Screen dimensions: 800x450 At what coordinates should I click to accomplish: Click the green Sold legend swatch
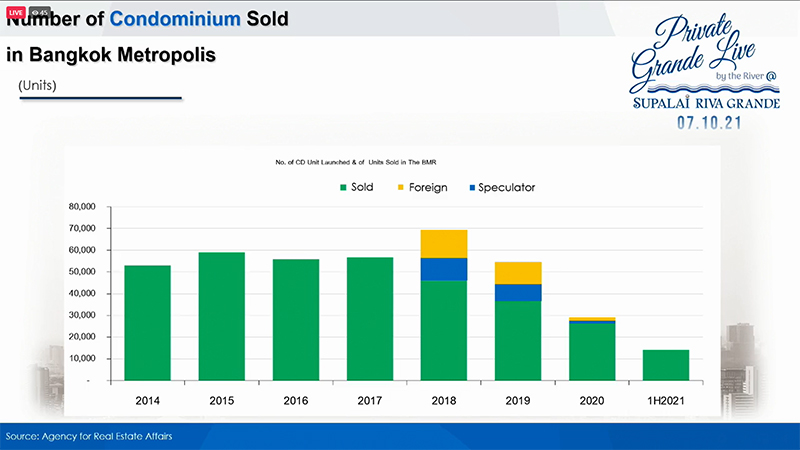click(343, 188)
